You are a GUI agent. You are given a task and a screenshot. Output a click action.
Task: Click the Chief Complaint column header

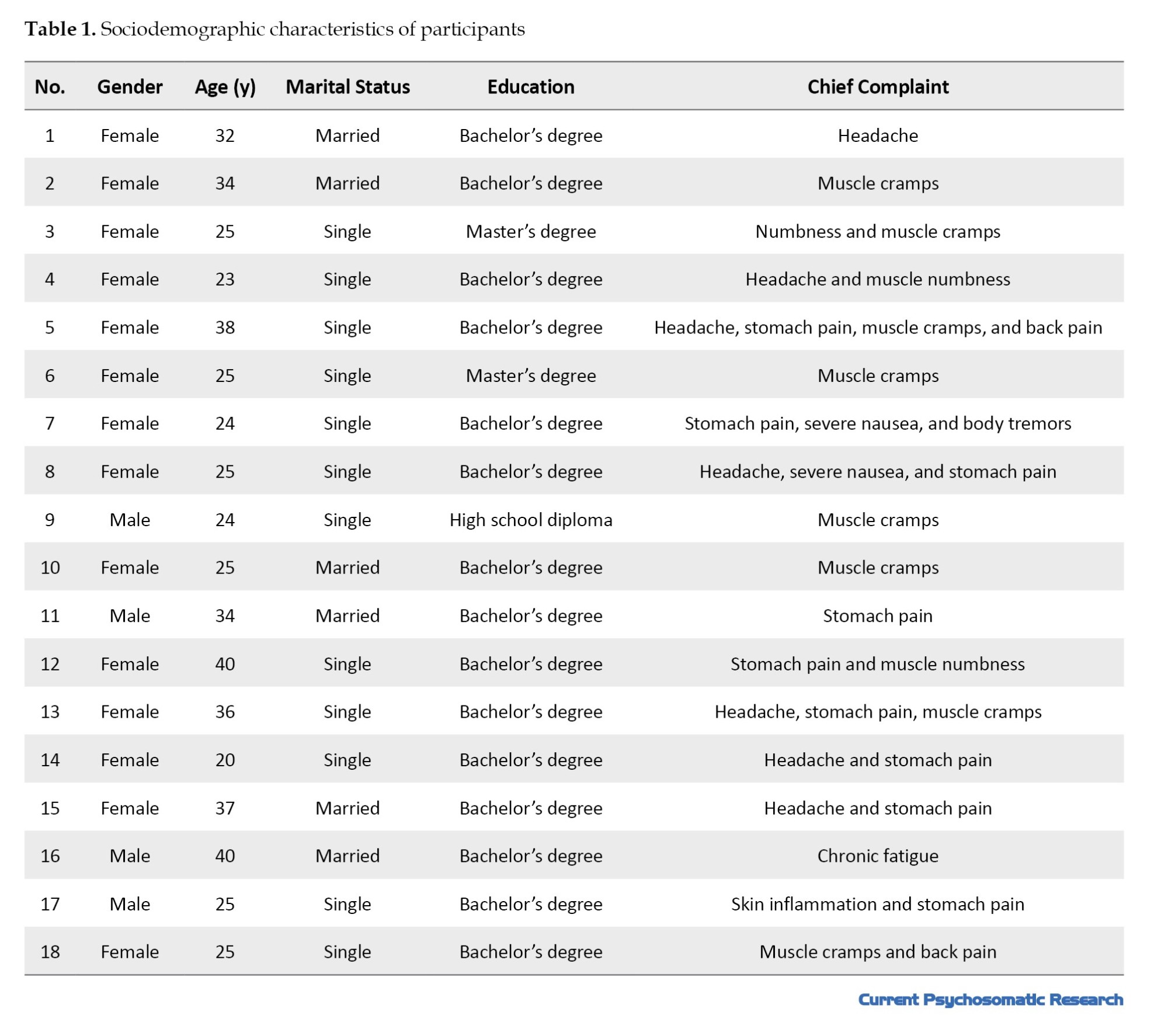point(877,87)
